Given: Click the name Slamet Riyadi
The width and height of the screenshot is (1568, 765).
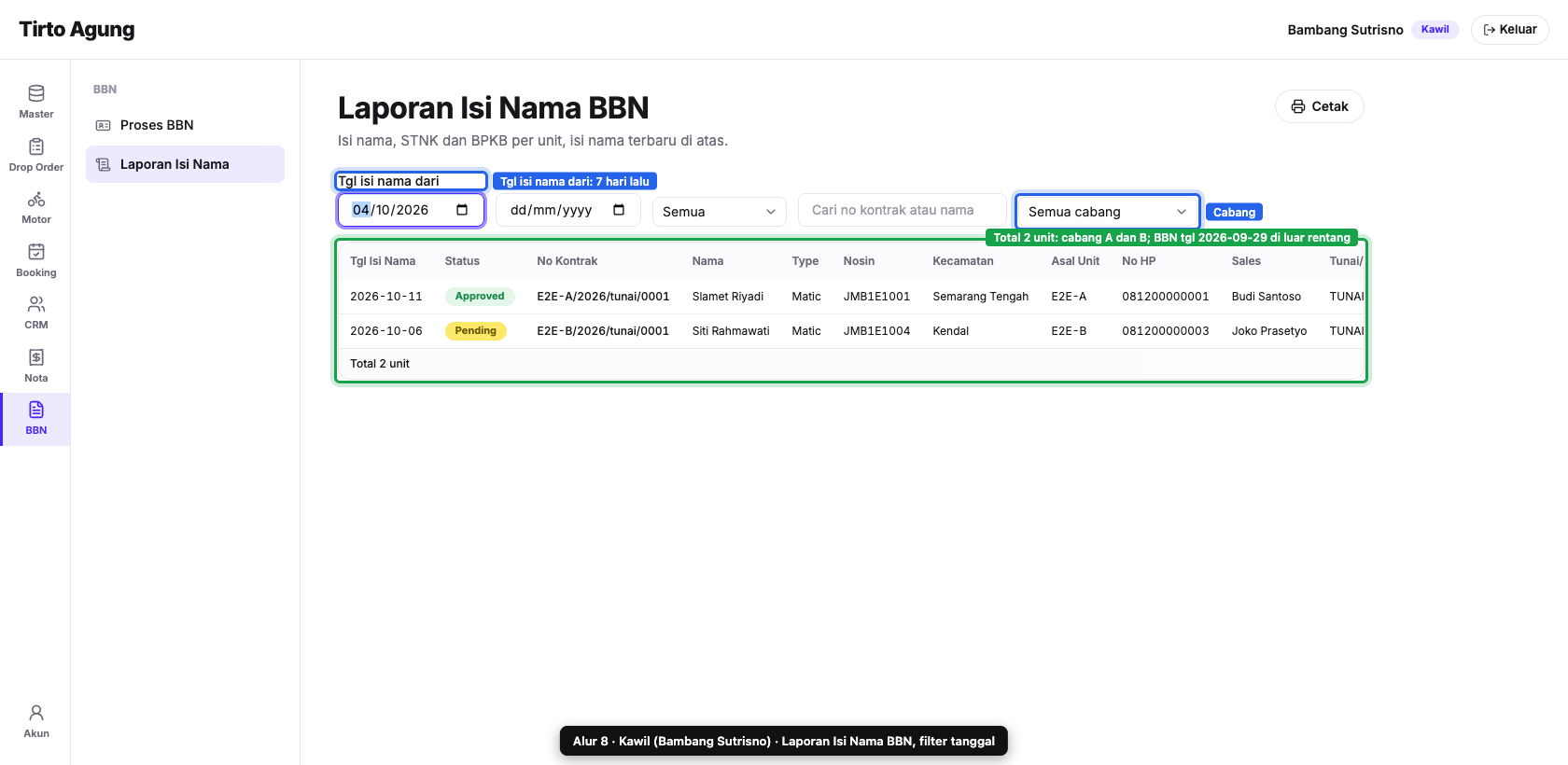Looking at the screenshot, I should coord(728,297).
